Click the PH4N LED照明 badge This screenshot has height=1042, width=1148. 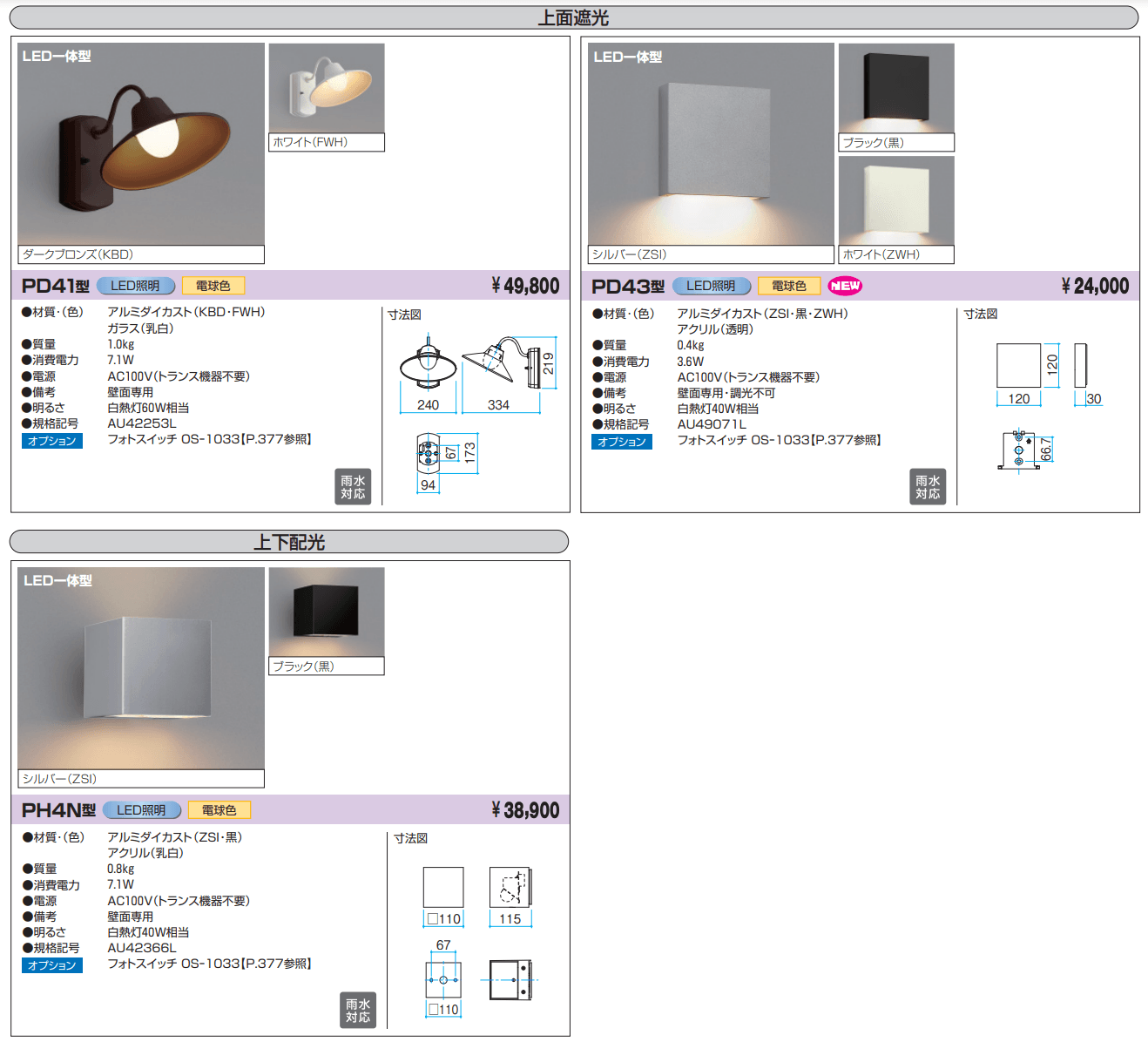point(142,810)
